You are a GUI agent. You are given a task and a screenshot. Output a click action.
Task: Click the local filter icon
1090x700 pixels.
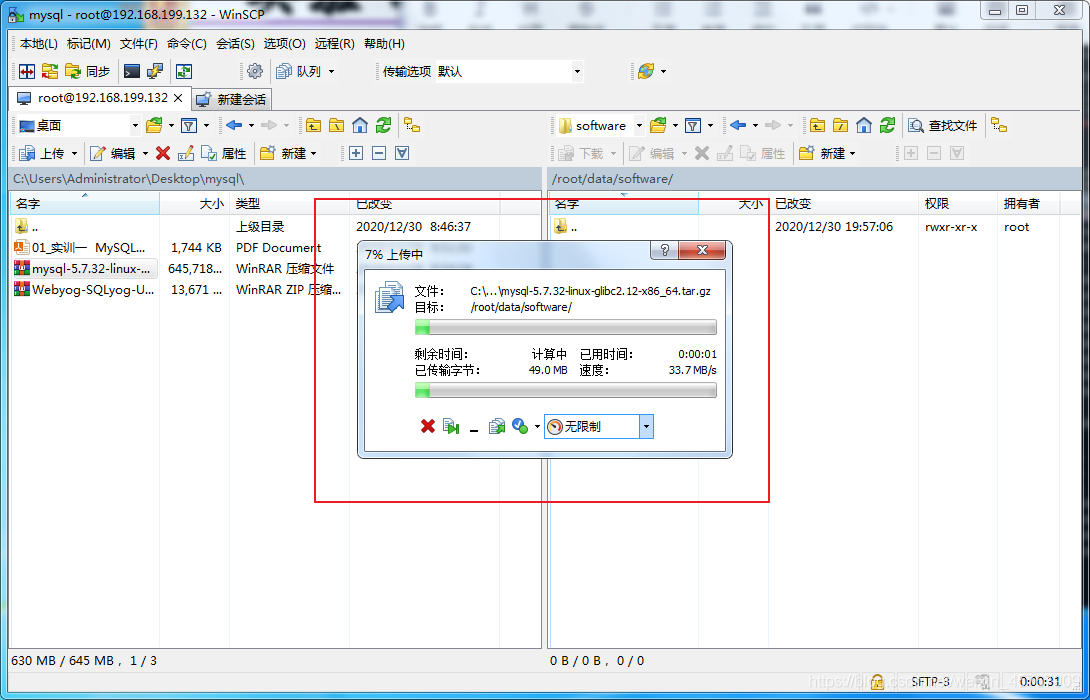[189, 126]
